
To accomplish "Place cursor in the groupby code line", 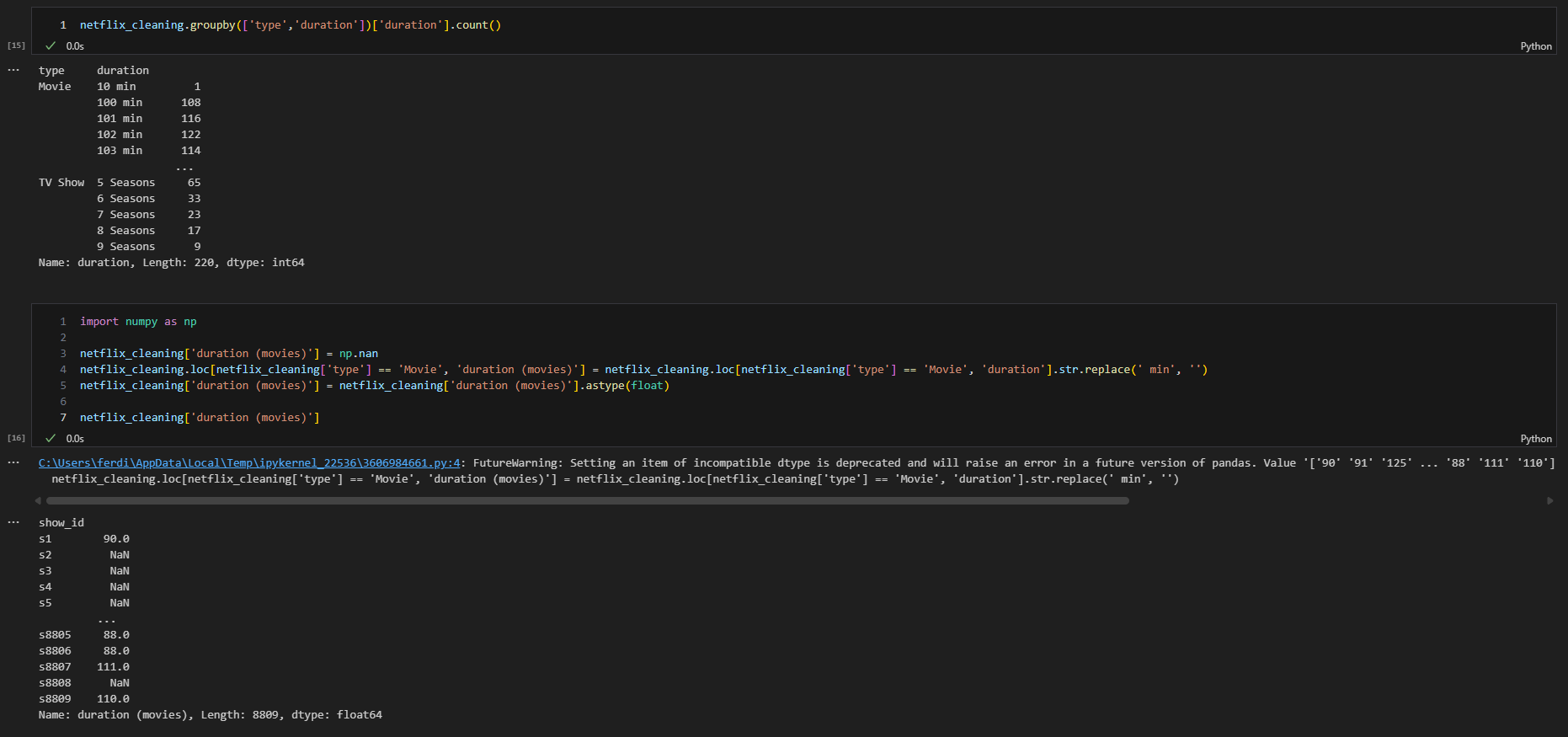I will 290,25.
